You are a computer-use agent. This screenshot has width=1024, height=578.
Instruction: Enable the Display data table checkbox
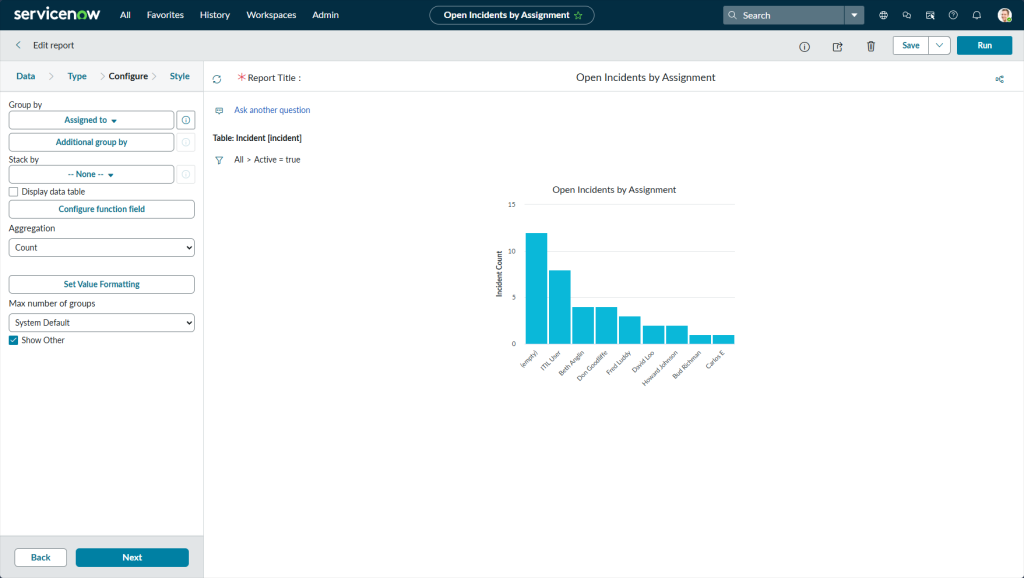[x=14, y=191]
